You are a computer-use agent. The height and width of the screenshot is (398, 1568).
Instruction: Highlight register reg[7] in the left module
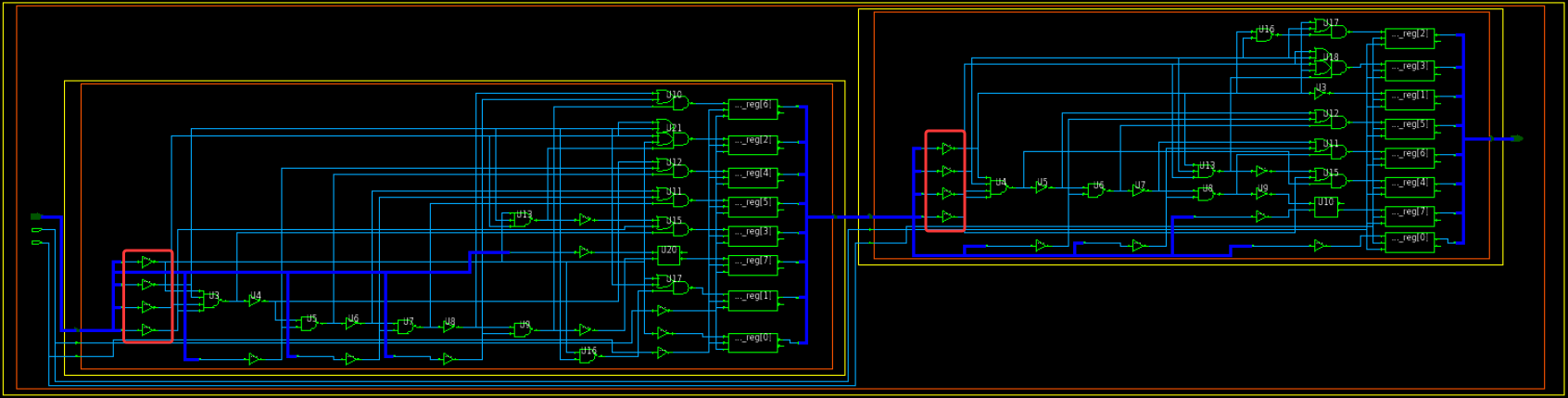click(x=752, y=264)
